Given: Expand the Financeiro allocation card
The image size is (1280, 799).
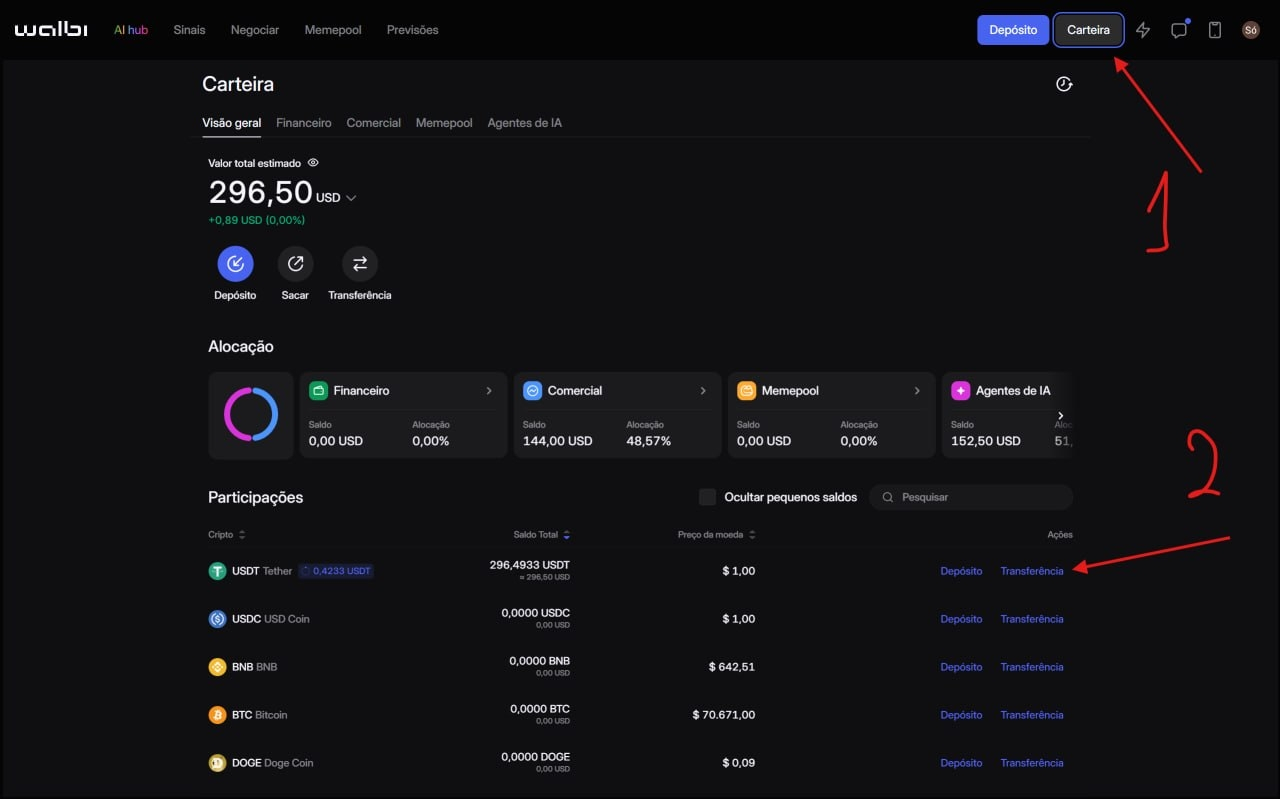Looking at the screenshot, I should pos(489,391).
